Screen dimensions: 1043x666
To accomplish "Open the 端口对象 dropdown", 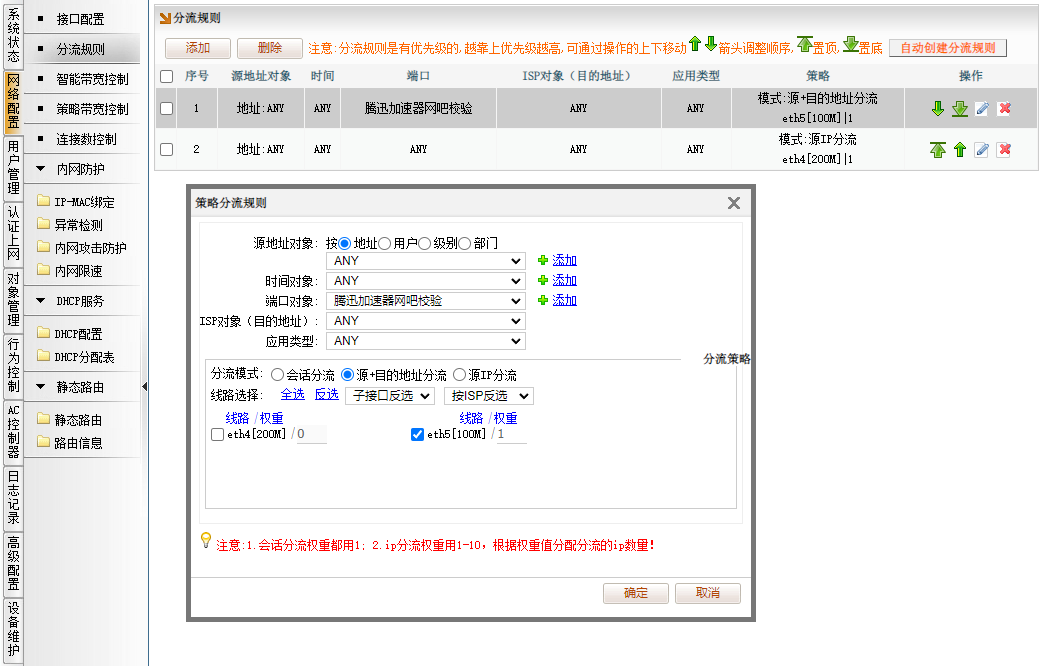I will tap(427, 301).
